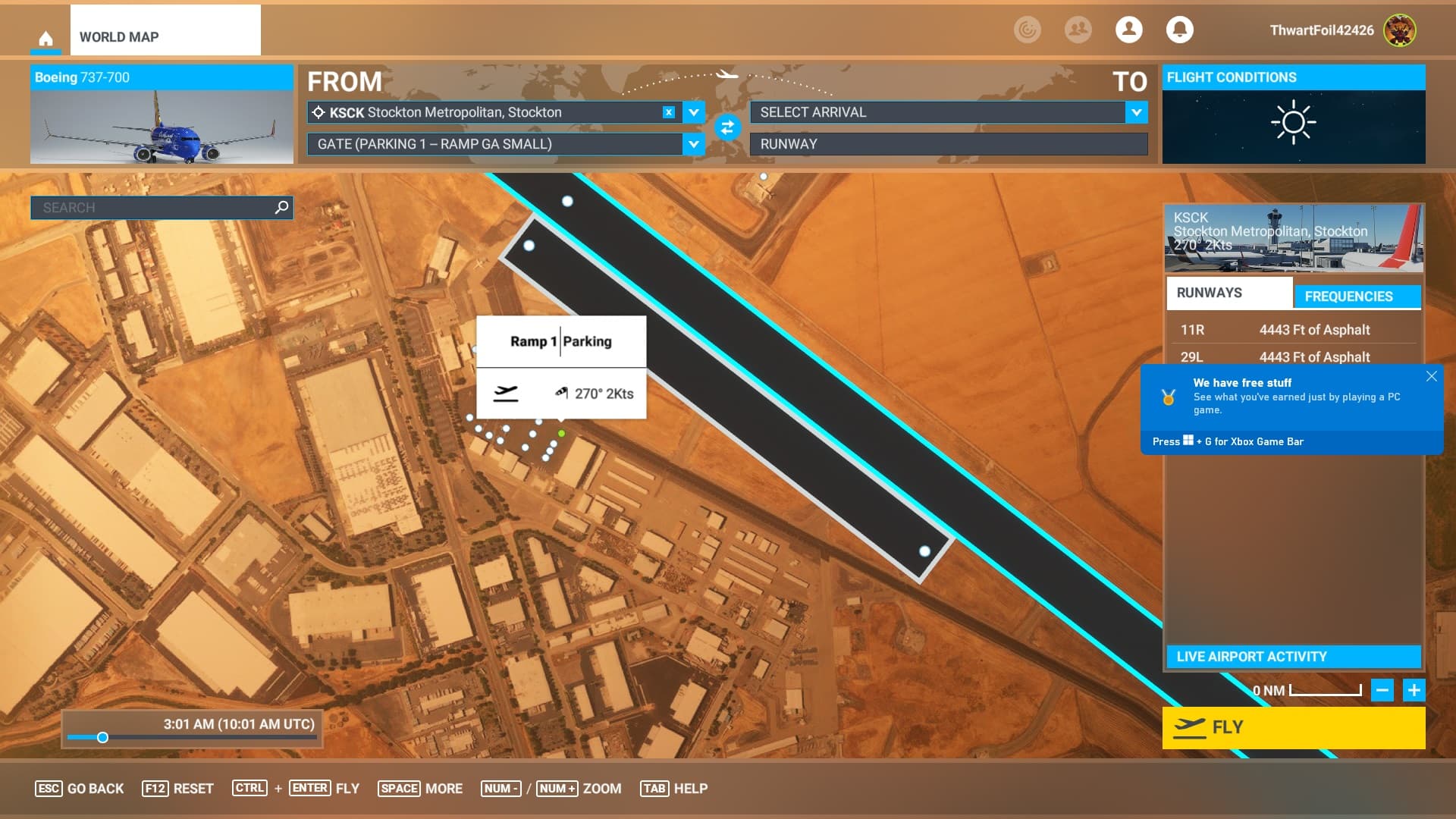Open the friends group icon
The height and width of the screenshot is (819, 1456).
click(1078, 30)
